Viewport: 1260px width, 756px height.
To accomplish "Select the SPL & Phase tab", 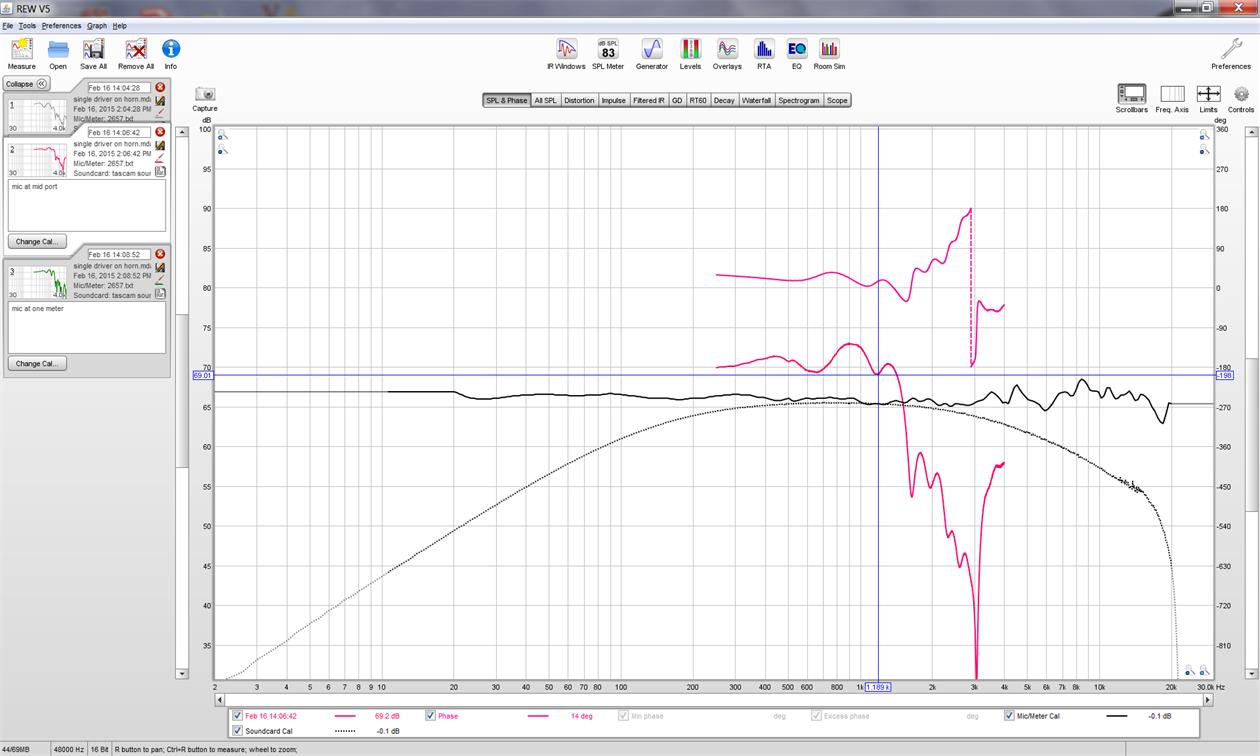I will pyautogui.click(x=507, y=101).
